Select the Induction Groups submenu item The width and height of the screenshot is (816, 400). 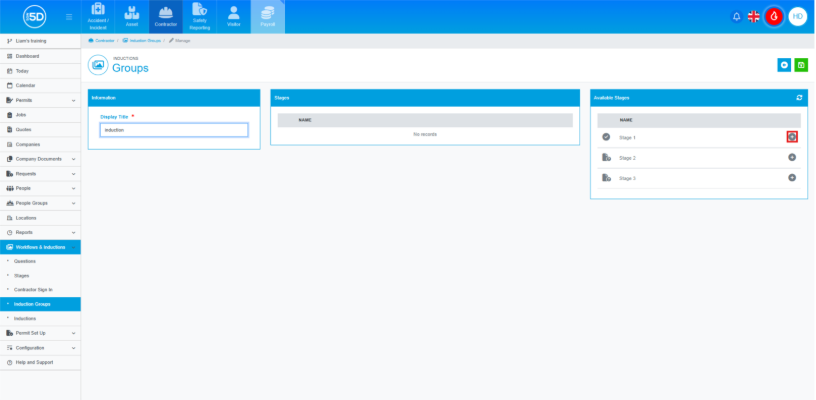[40, 304]
